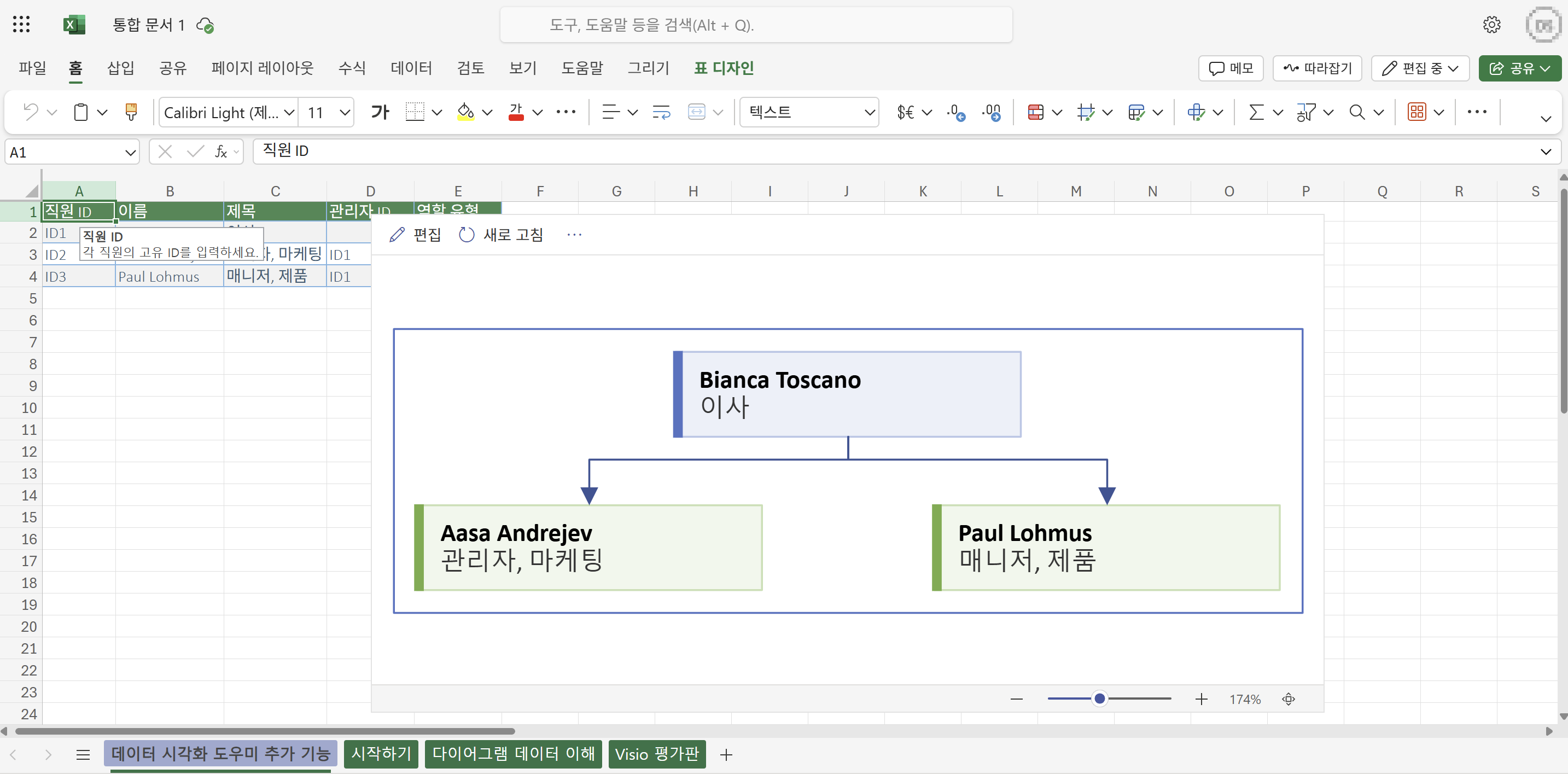Image resolution: width=1568 pixels, height=774 pixels.
Task: Select the Bianca Toscano diagram shape
Action: pos(847,394)
